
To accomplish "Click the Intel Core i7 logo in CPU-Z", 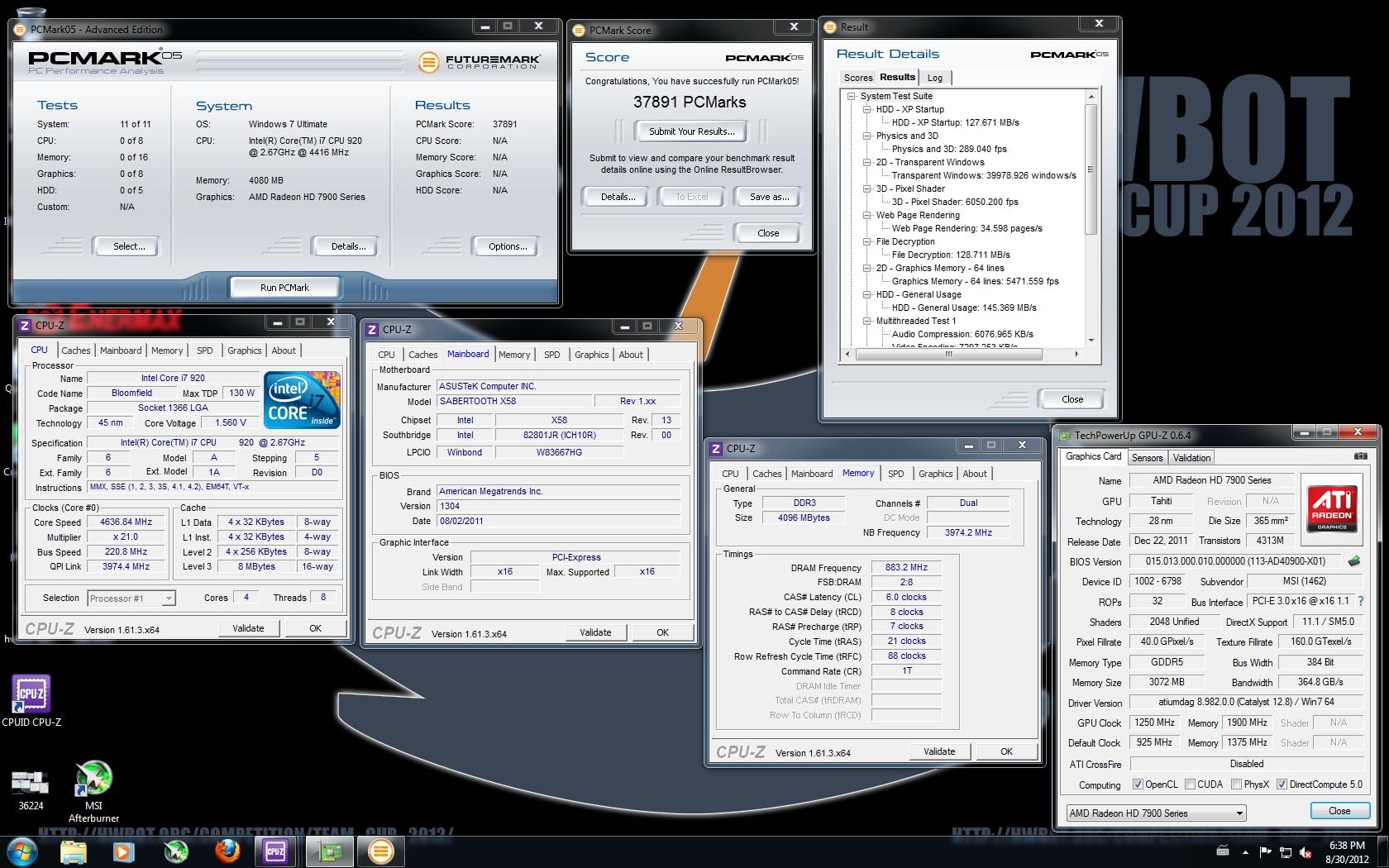I will click(302, 400).
